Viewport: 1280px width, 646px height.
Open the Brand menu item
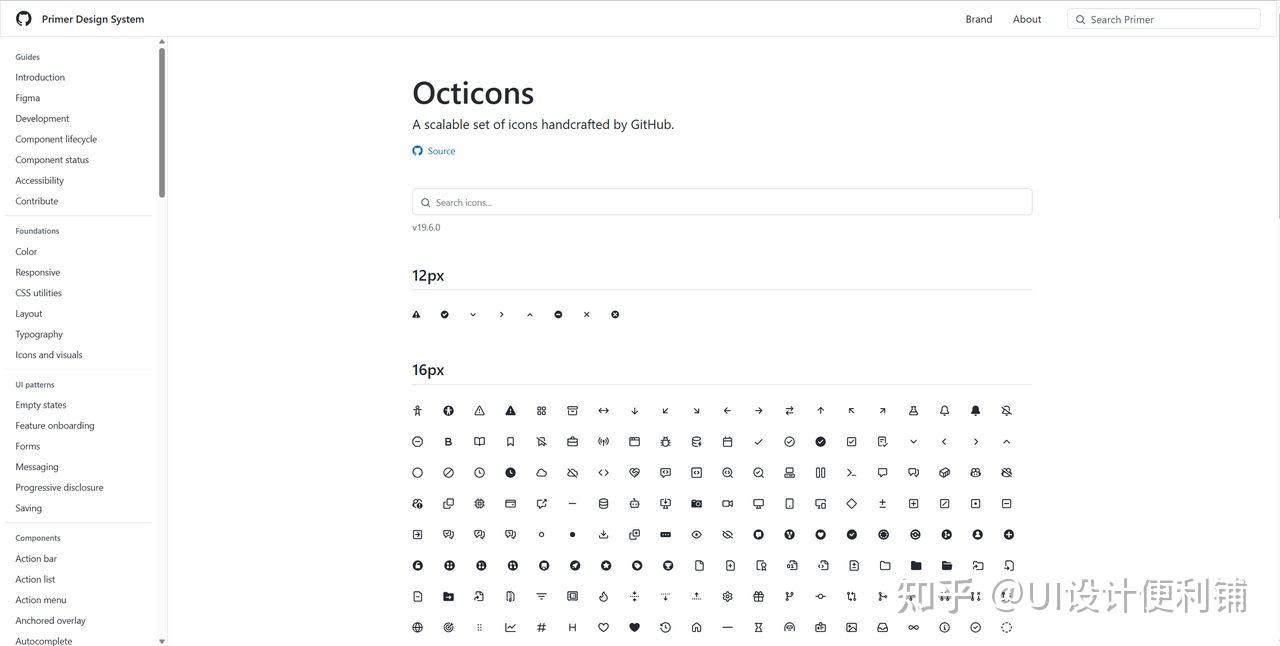tap(979, 19)
